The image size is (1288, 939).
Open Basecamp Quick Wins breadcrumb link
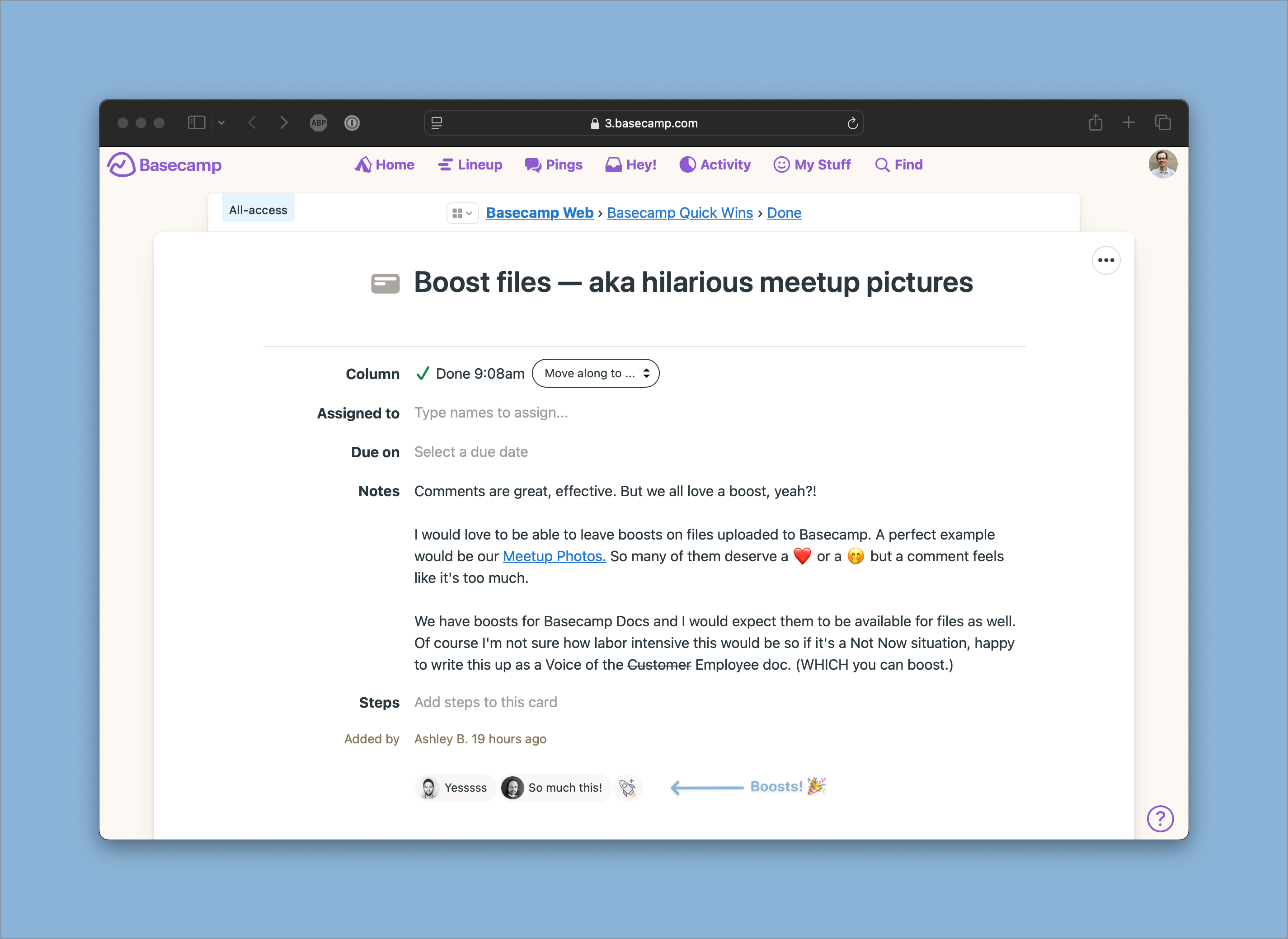click(680, 212)
